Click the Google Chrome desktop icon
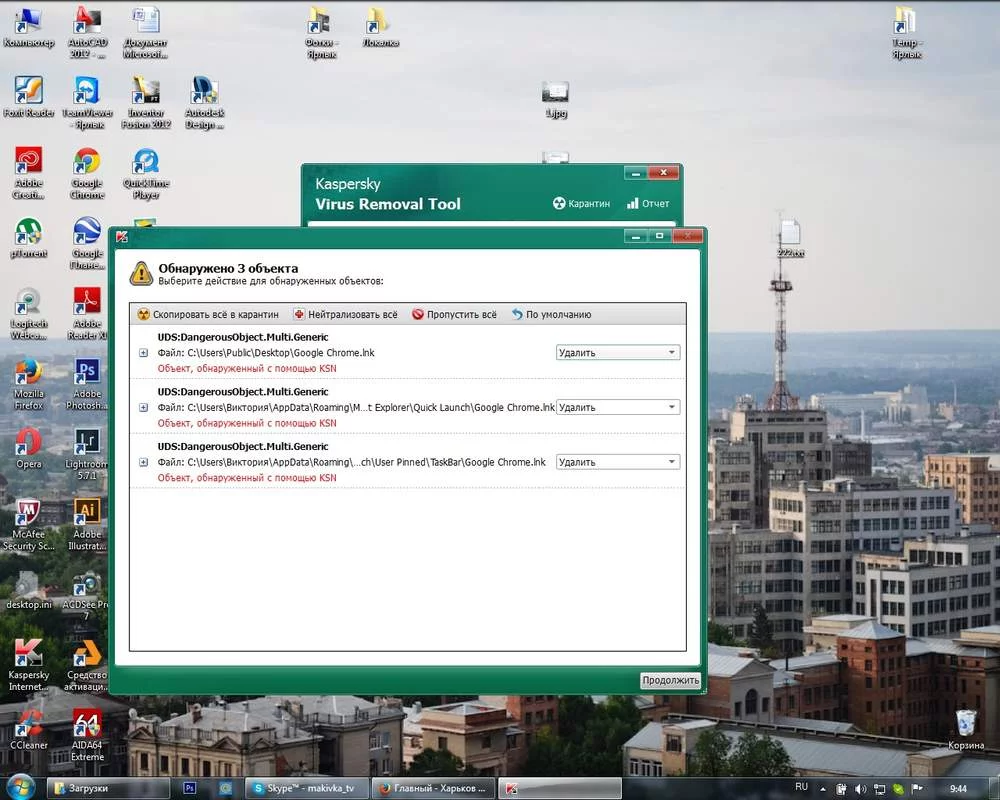The image size is (1000, 800). coord(87,163)
